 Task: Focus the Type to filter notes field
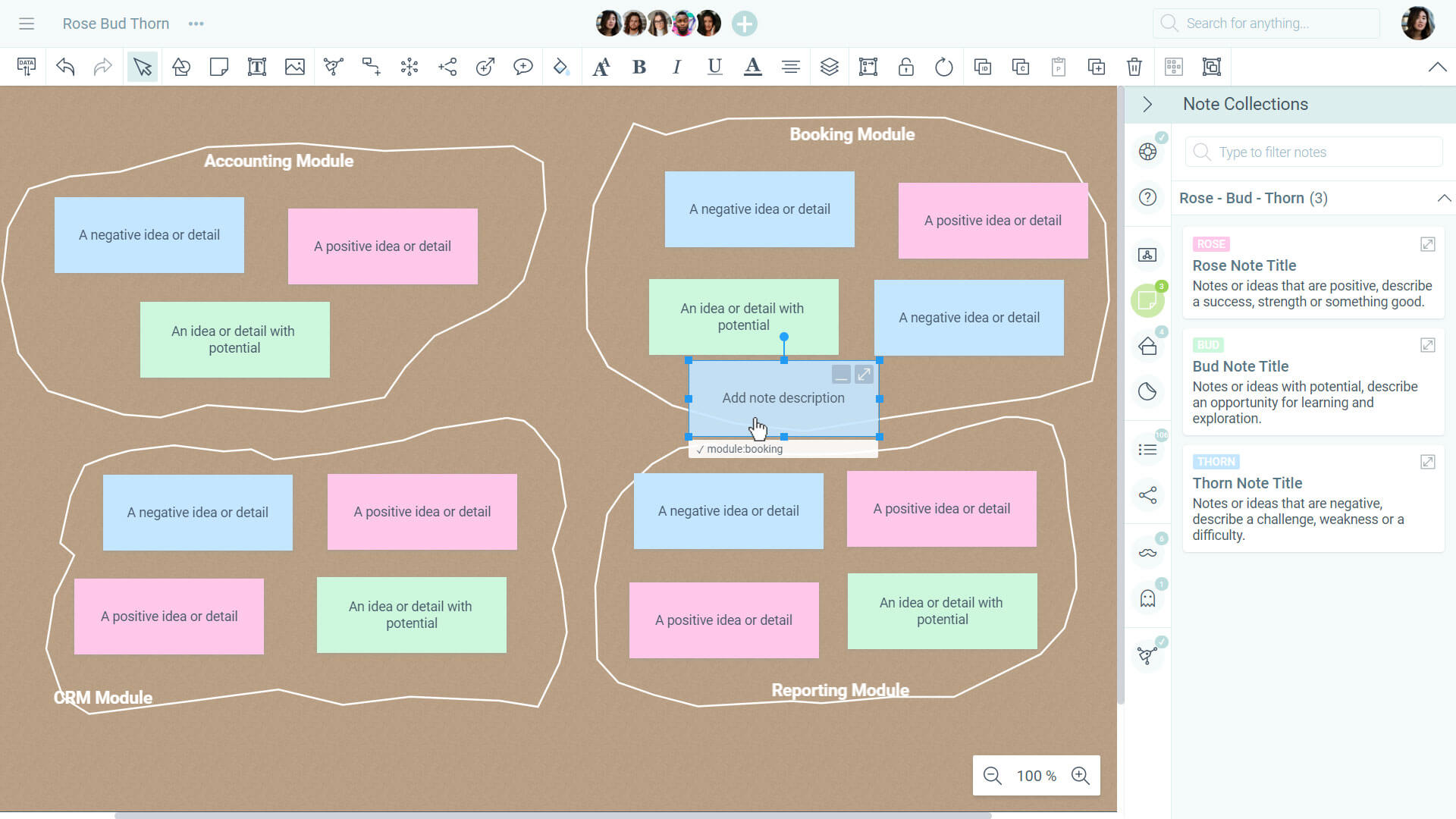1313,152
